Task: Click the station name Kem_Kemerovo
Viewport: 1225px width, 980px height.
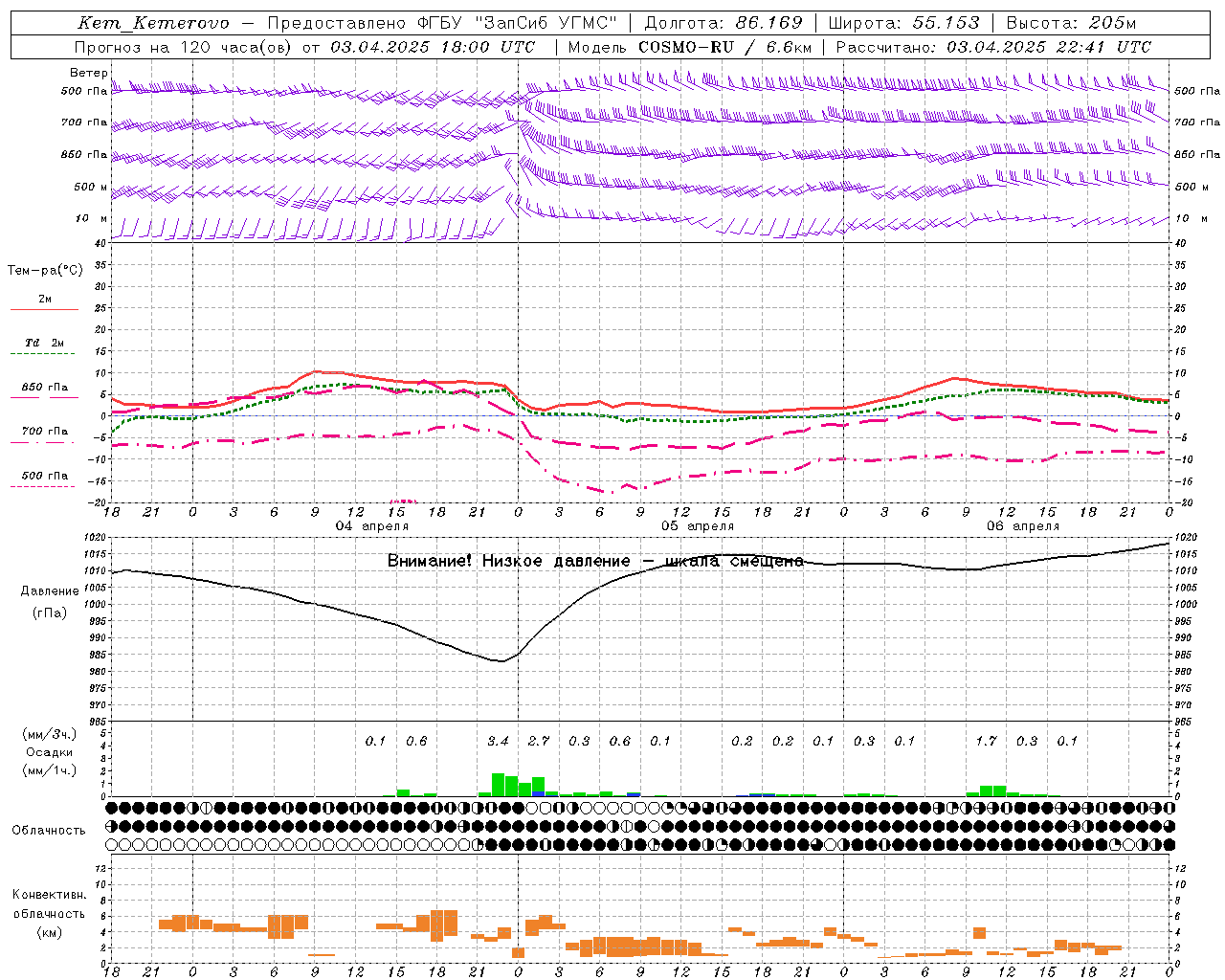Action: pos(153,23)
